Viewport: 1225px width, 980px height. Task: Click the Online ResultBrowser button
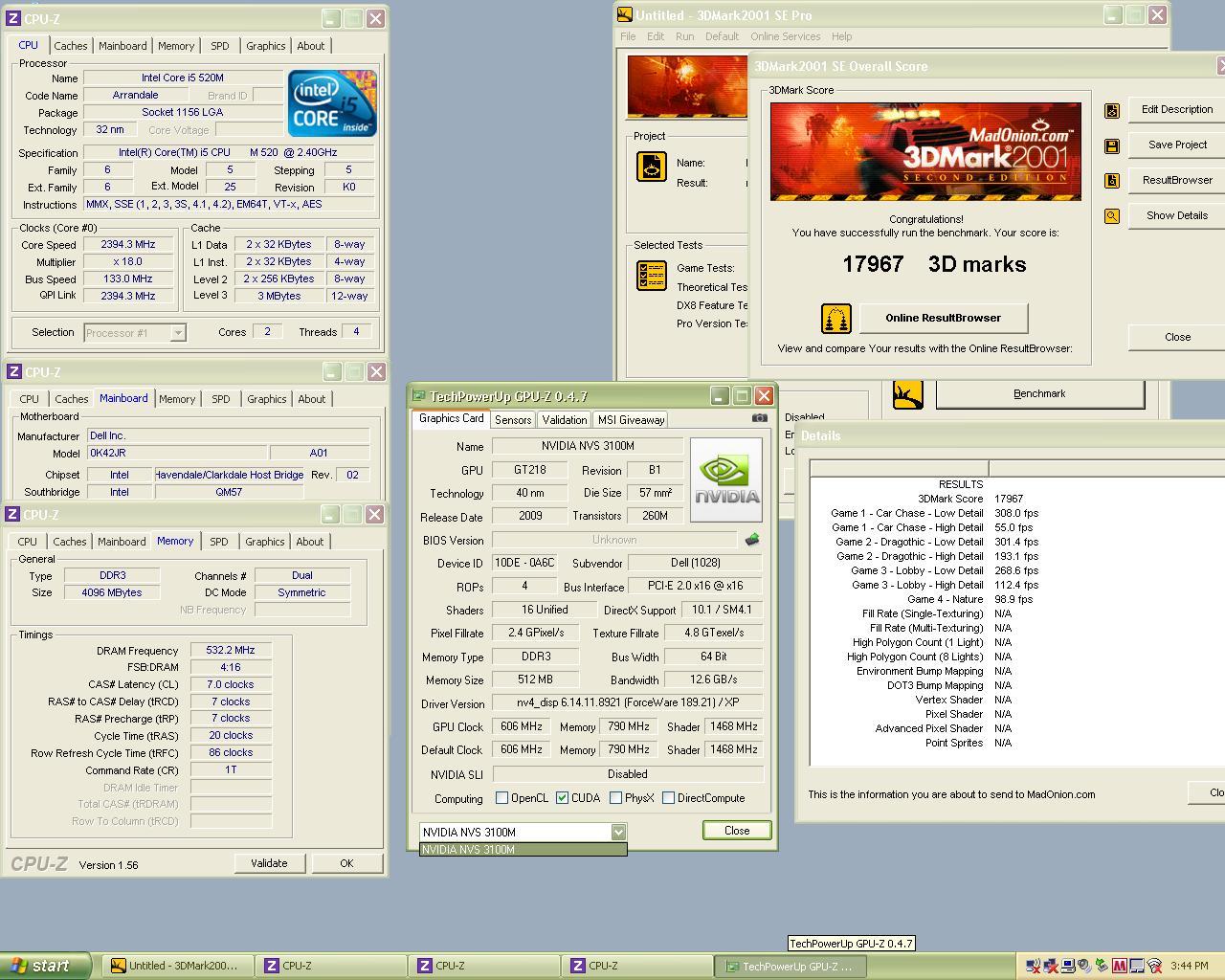pos(943,318)
